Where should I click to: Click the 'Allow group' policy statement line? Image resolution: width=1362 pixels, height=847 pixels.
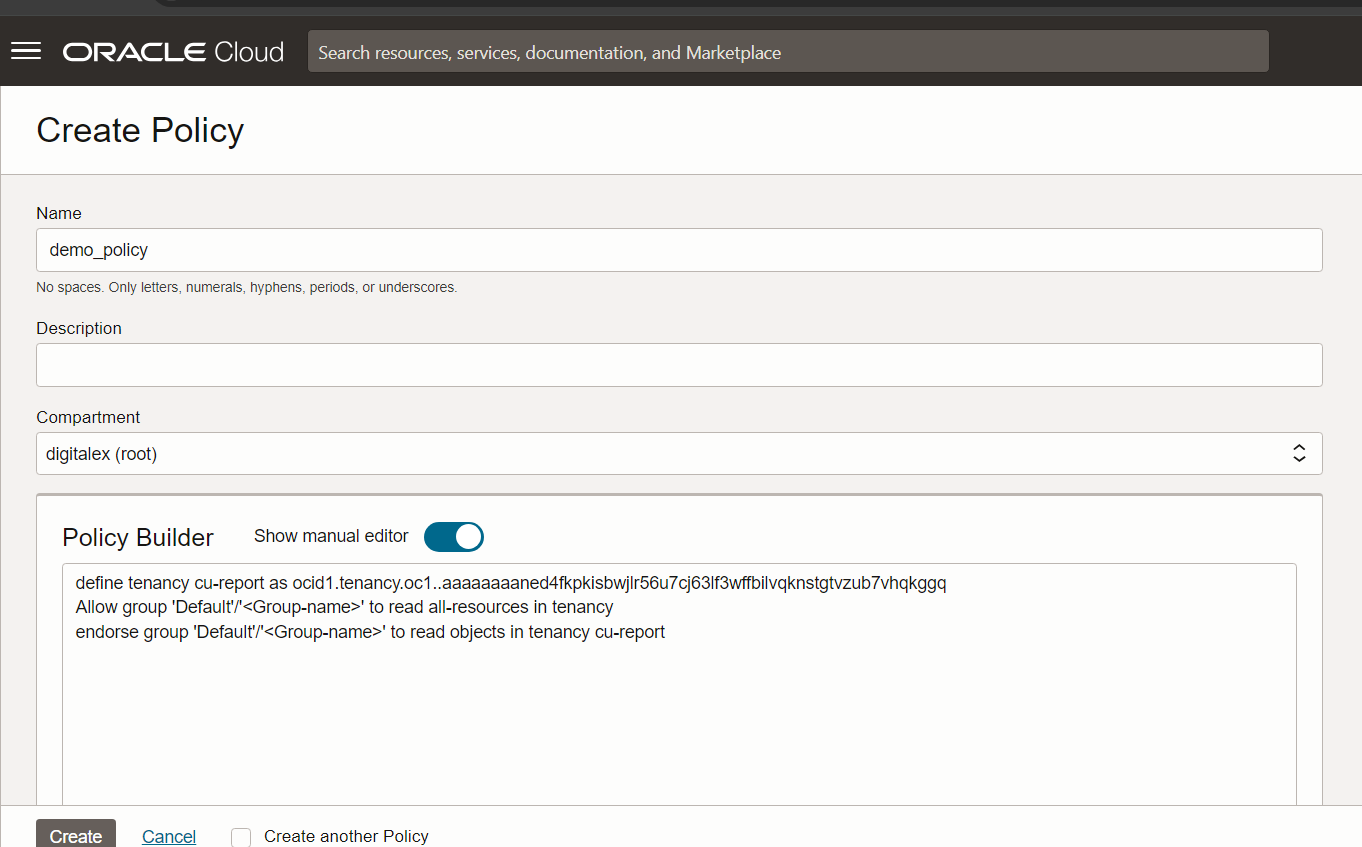[344, 607]
